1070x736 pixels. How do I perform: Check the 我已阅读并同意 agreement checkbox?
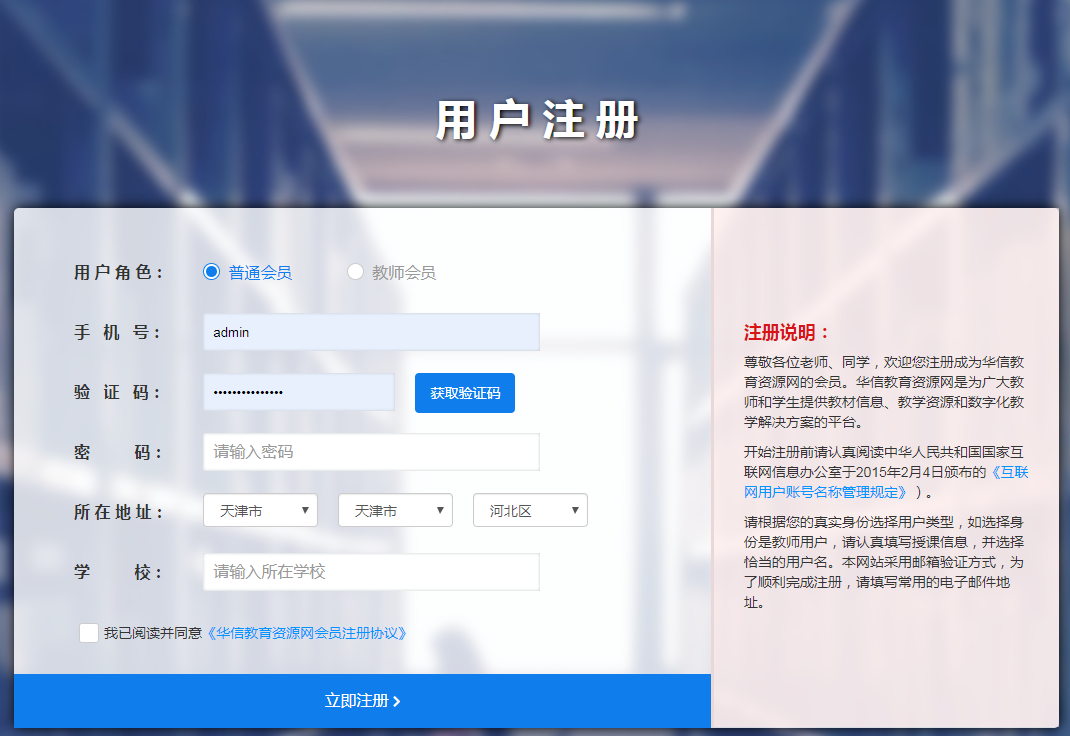click(89, 633)
